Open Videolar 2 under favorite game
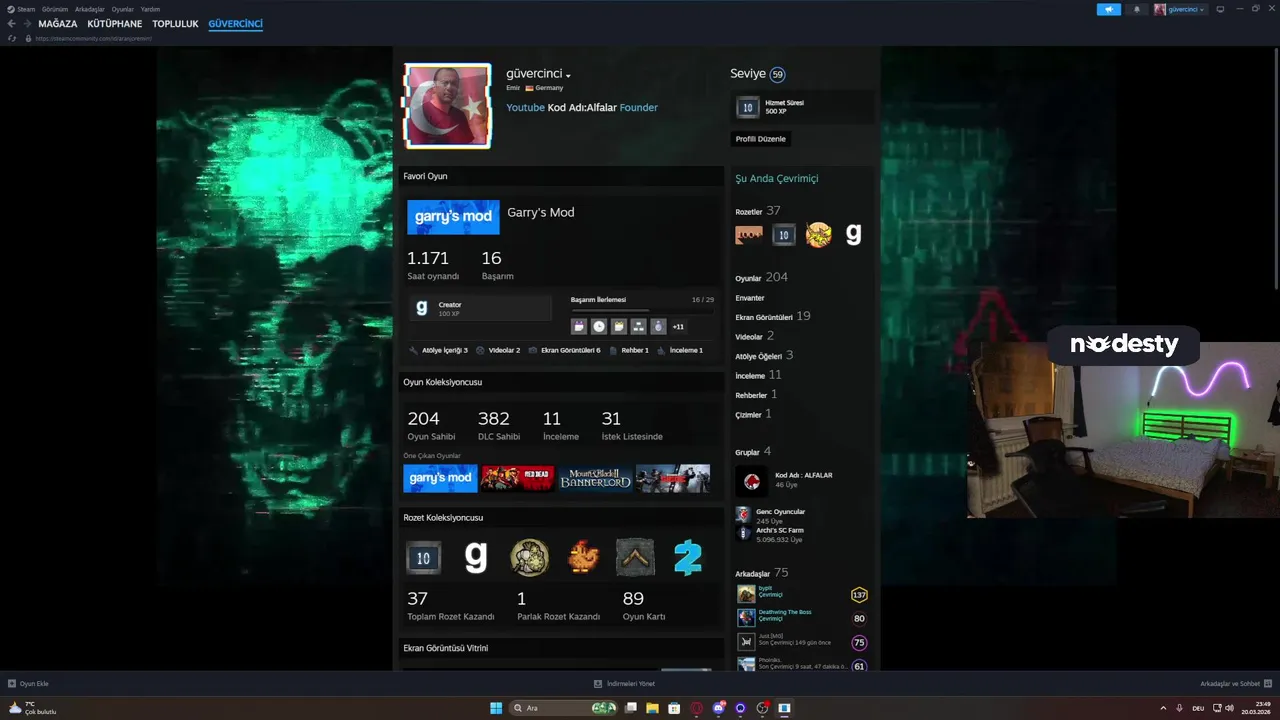Screen dimensions: 1280x720 pos(498,350)
